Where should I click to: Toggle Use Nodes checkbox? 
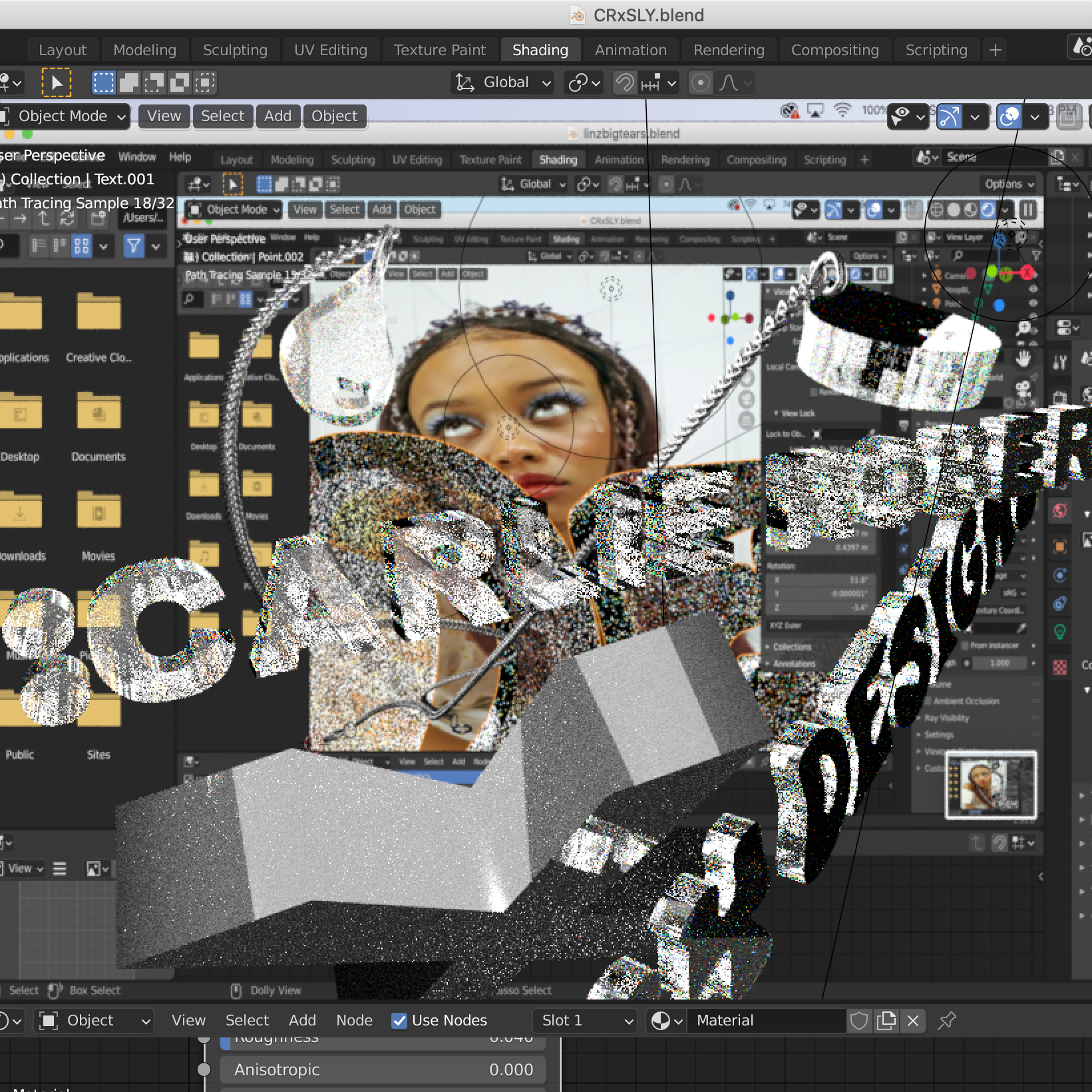pyautogui.click(x=399, y=1020)
